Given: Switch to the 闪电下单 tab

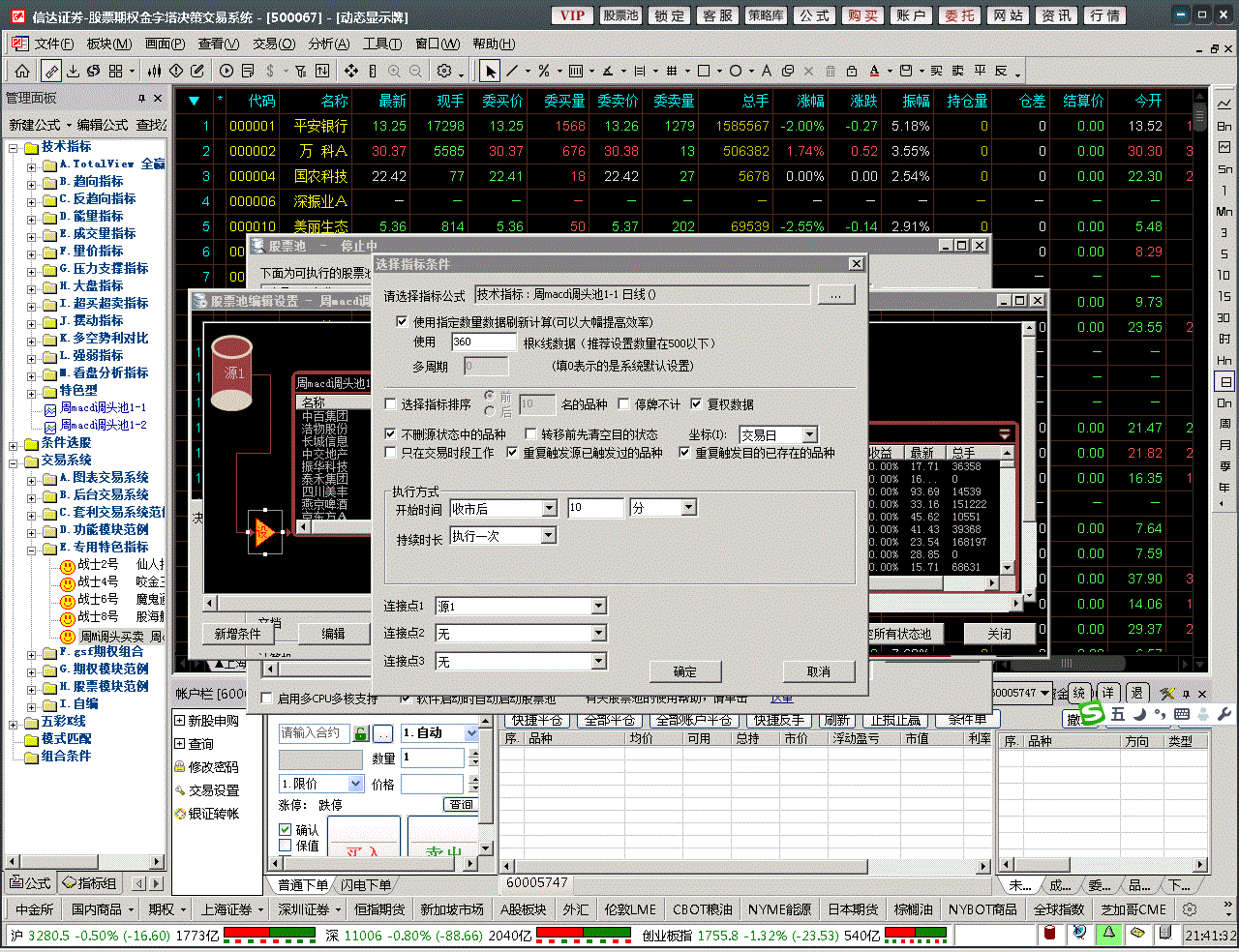Looking at the screenshot, I should click(x=365, y=885).
